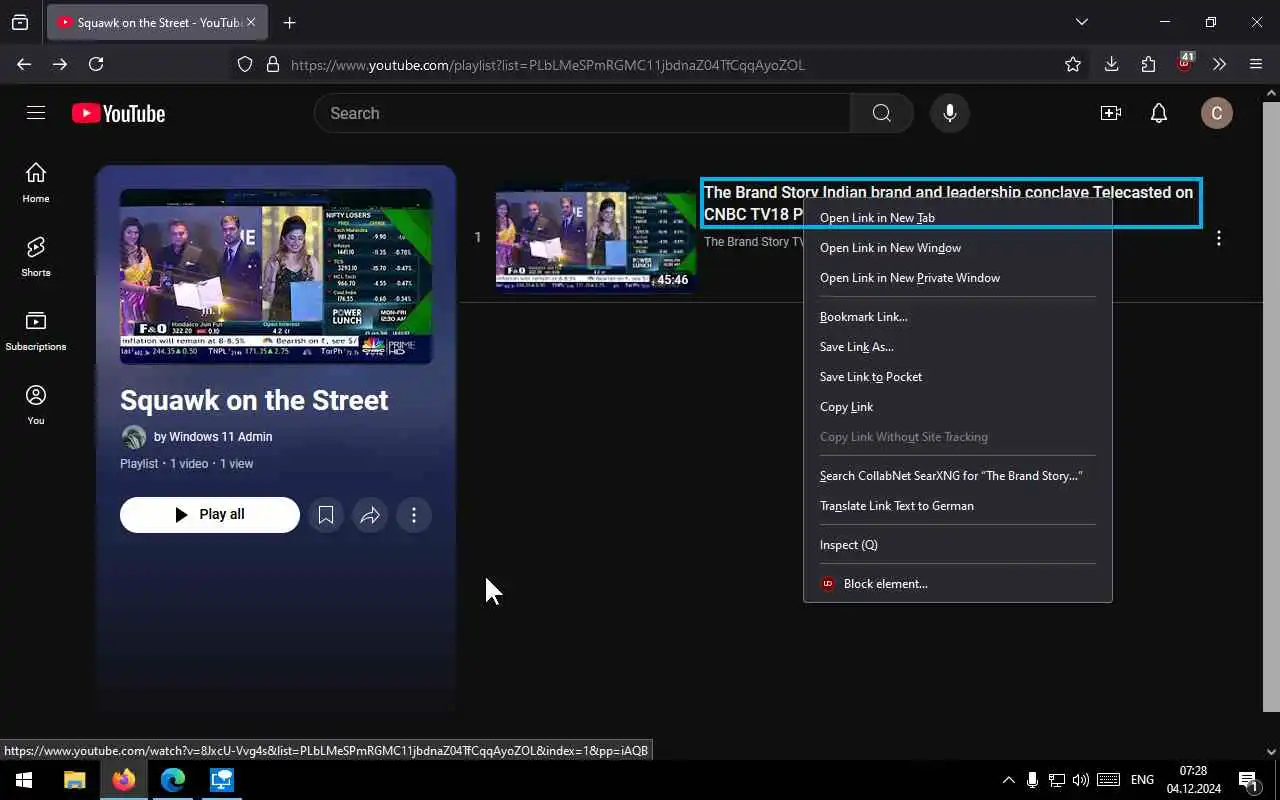Open Windows Start menu
Screen dimensions: 1280x800
pyautogui.click(x=24, y=780)
